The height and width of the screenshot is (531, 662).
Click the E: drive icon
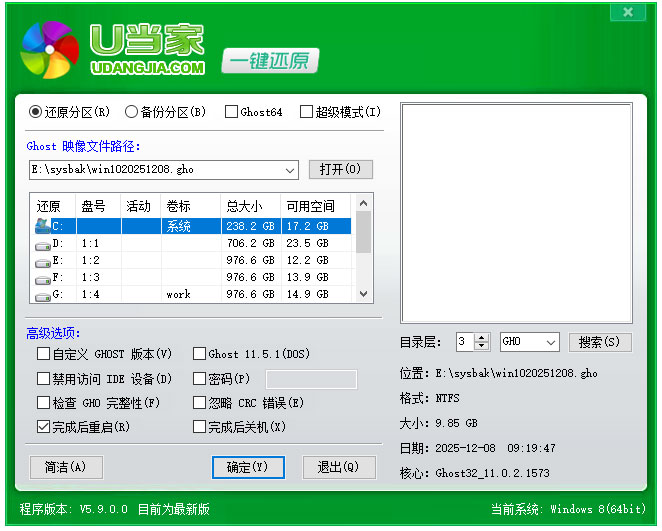[x=43, y=263]
